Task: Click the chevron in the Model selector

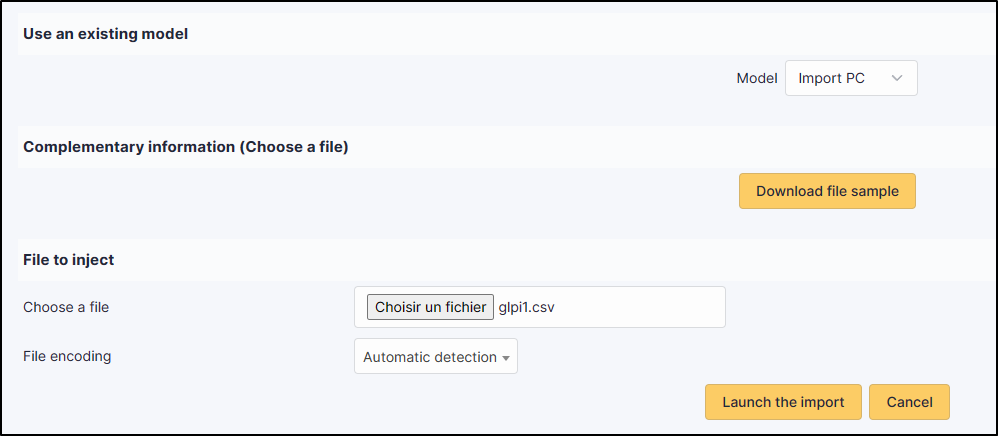Action: tap(896, 78)
